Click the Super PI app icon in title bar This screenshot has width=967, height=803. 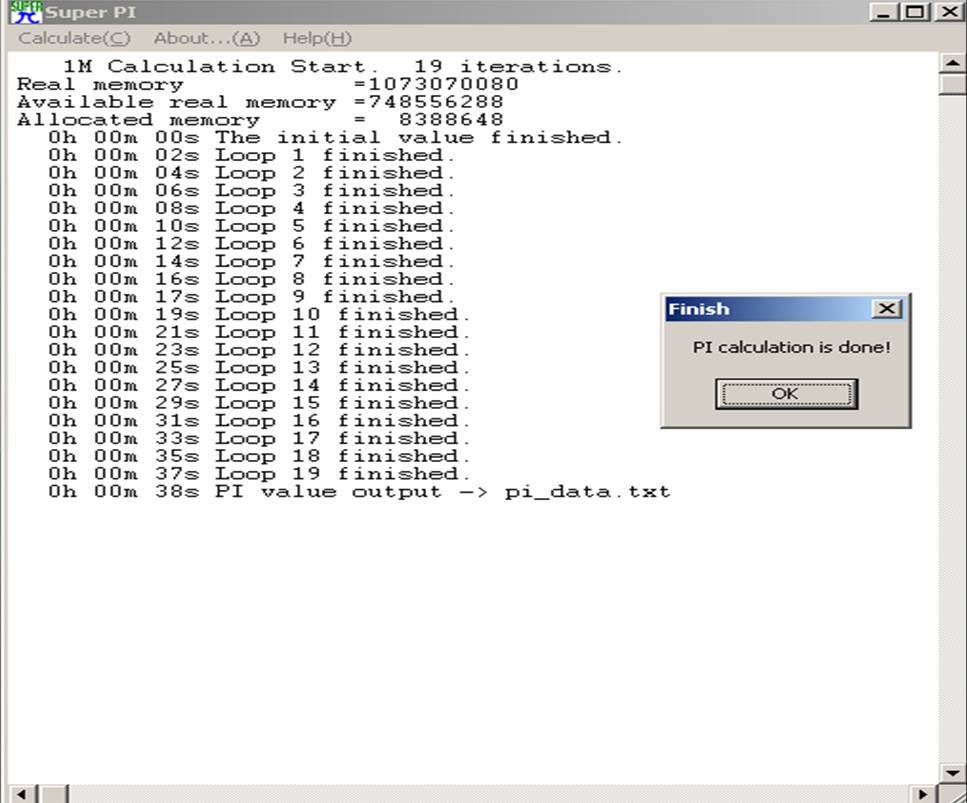[x=26, y=12]
